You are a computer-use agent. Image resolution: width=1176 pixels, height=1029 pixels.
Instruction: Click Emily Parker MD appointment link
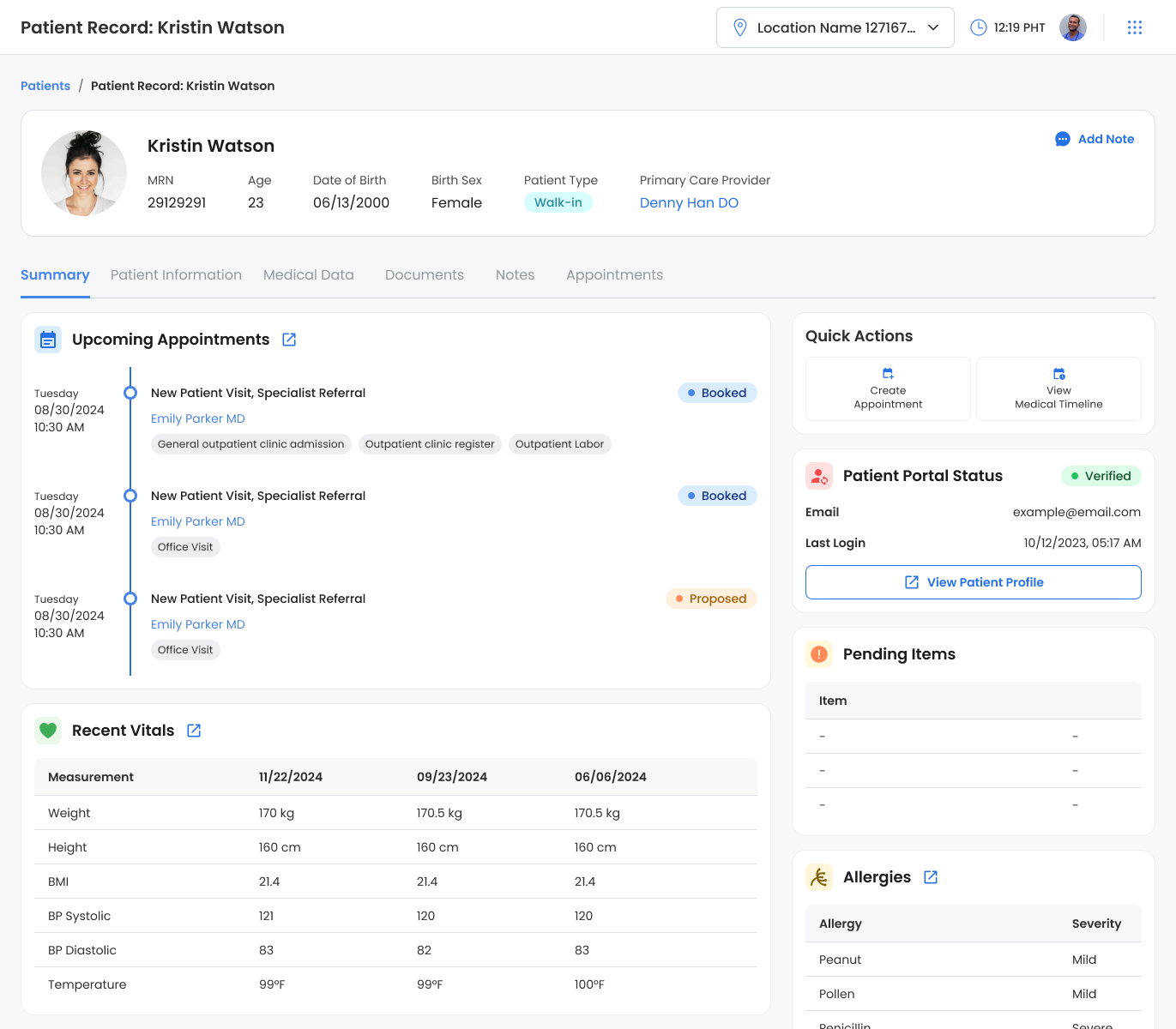[x=197, y=418]
